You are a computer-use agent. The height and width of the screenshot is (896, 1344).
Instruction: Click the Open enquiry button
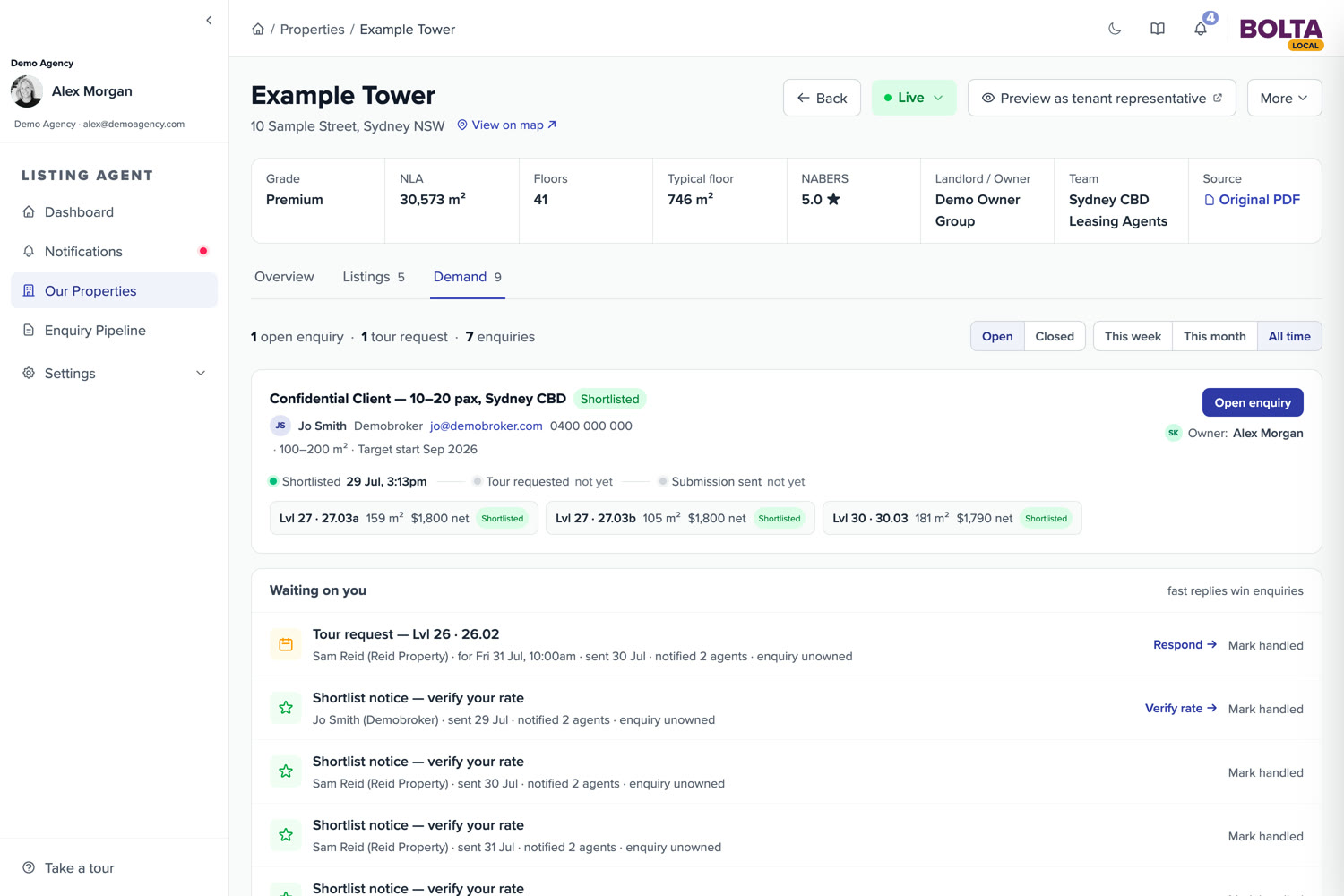(x=1253, y=402)
